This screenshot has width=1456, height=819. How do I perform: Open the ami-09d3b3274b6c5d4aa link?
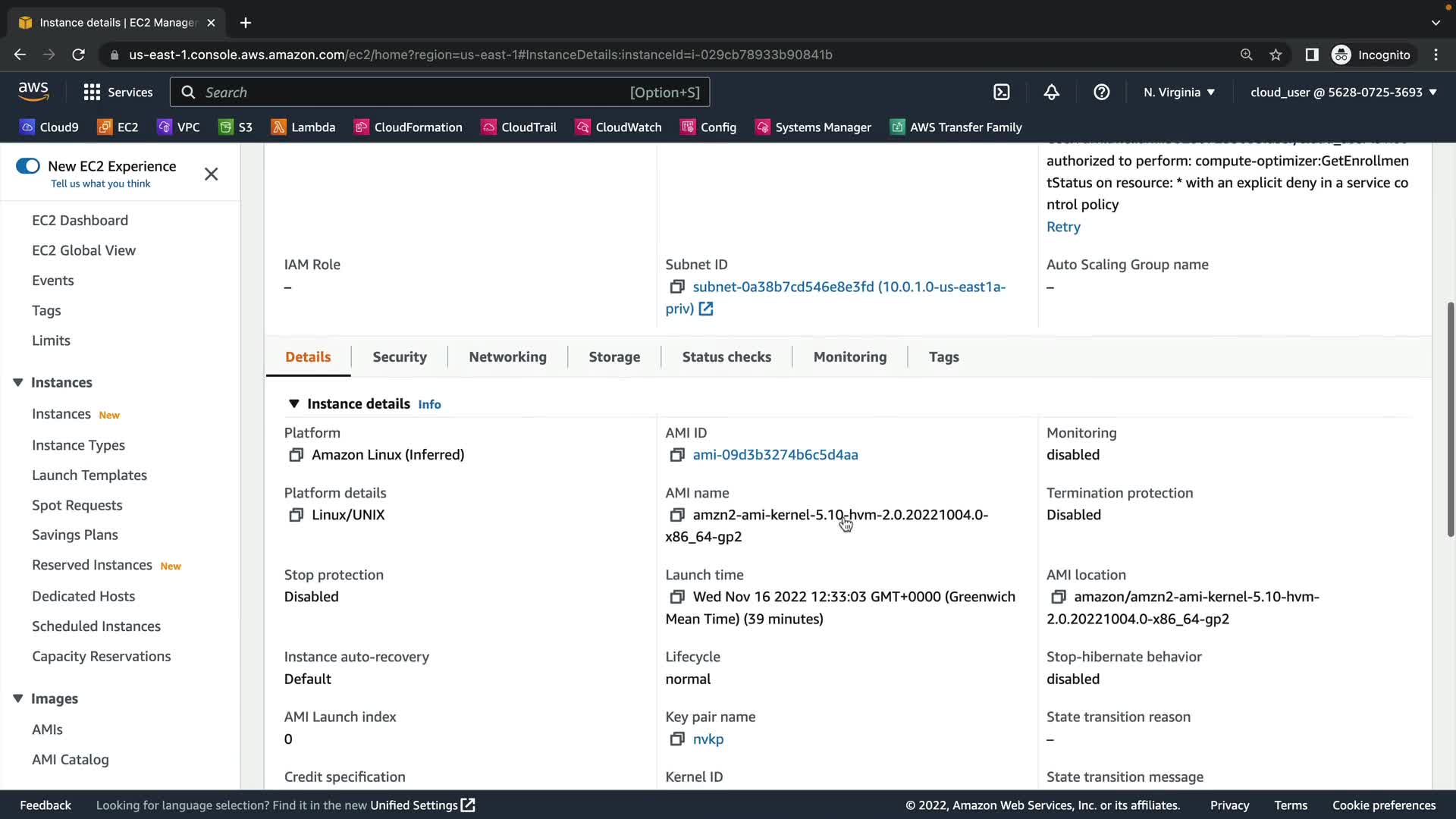pos(775,455)
